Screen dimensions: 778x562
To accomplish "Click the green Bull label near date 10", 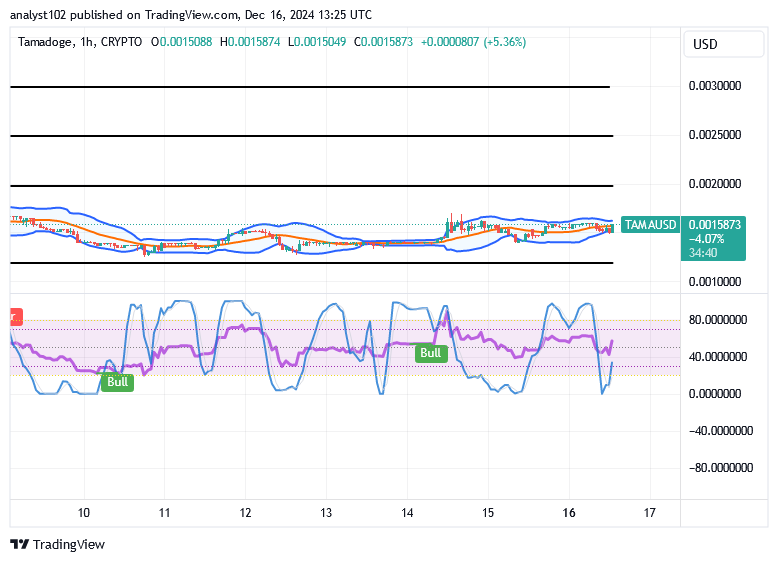I will 117,381.
